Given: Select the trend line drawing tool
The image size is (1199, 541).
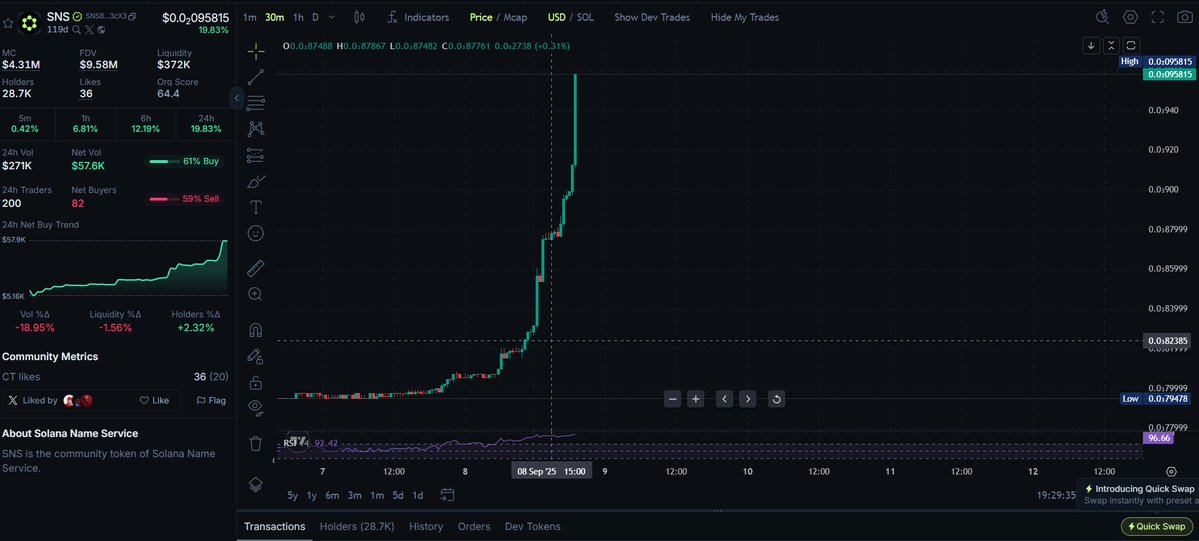Looking at the screenshot, I should coord(256,77).
